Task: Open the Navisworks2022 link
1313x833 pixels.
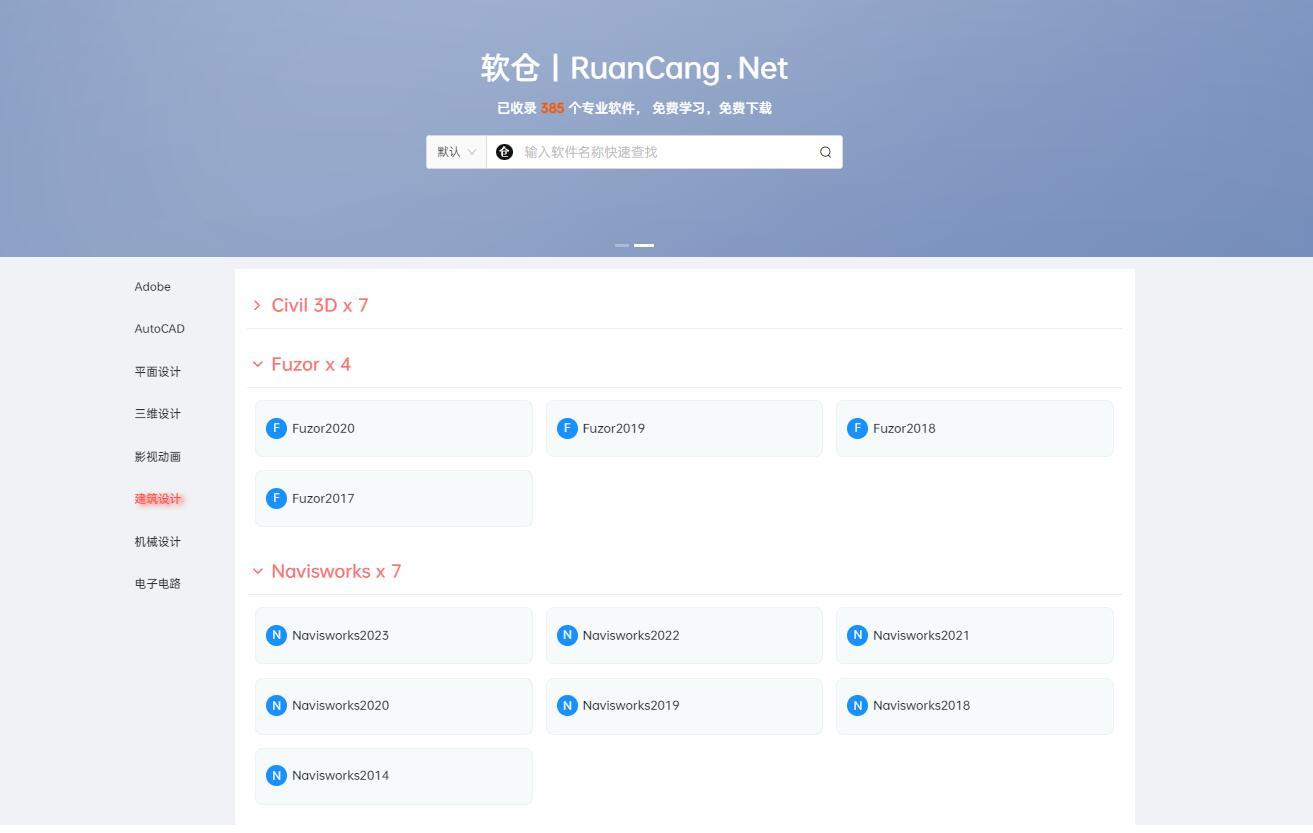Action: [684, 635]
